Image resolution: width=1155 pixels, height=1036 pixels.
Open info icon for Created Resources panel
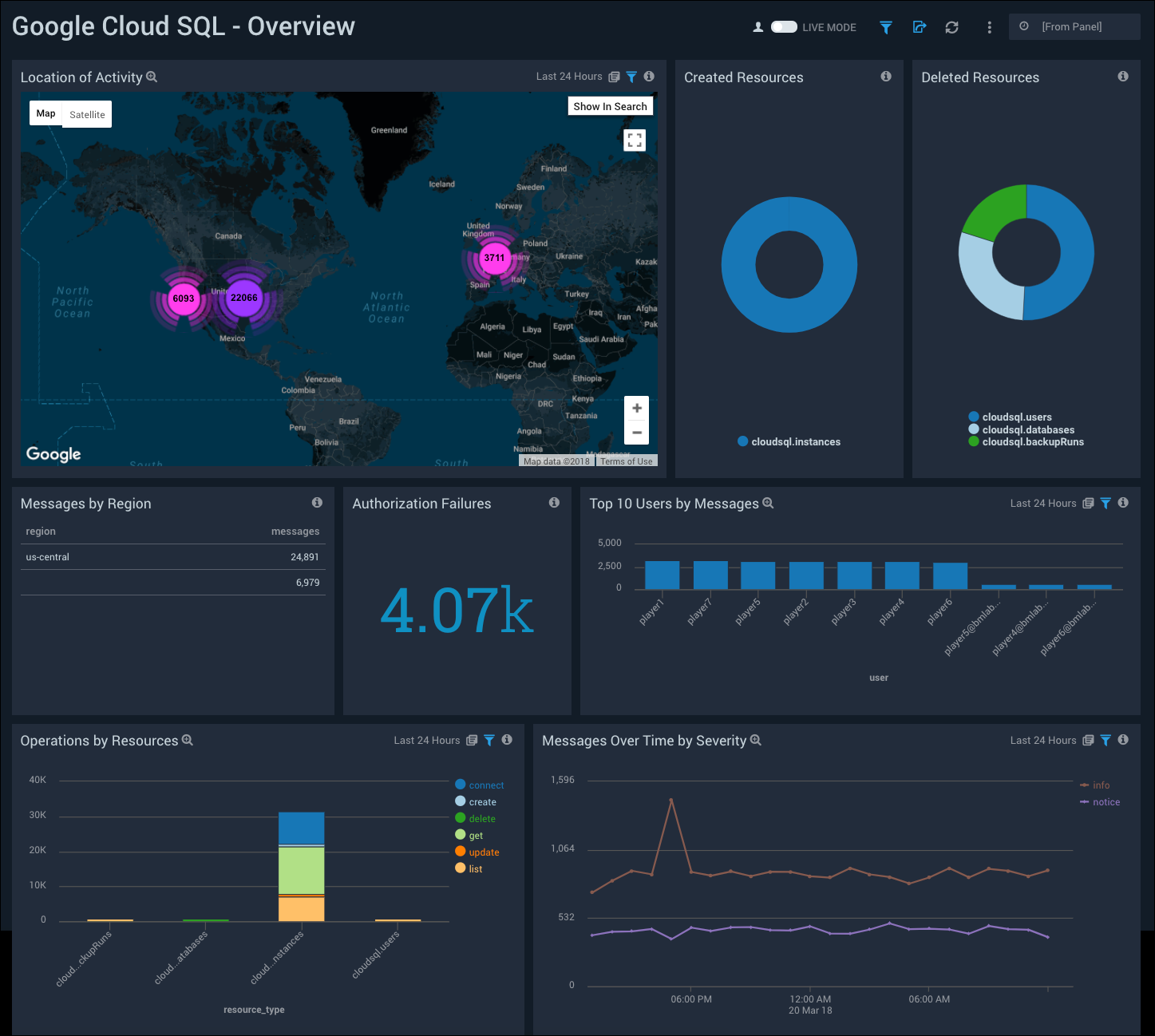pyautogui.click(x=885, y=77)
